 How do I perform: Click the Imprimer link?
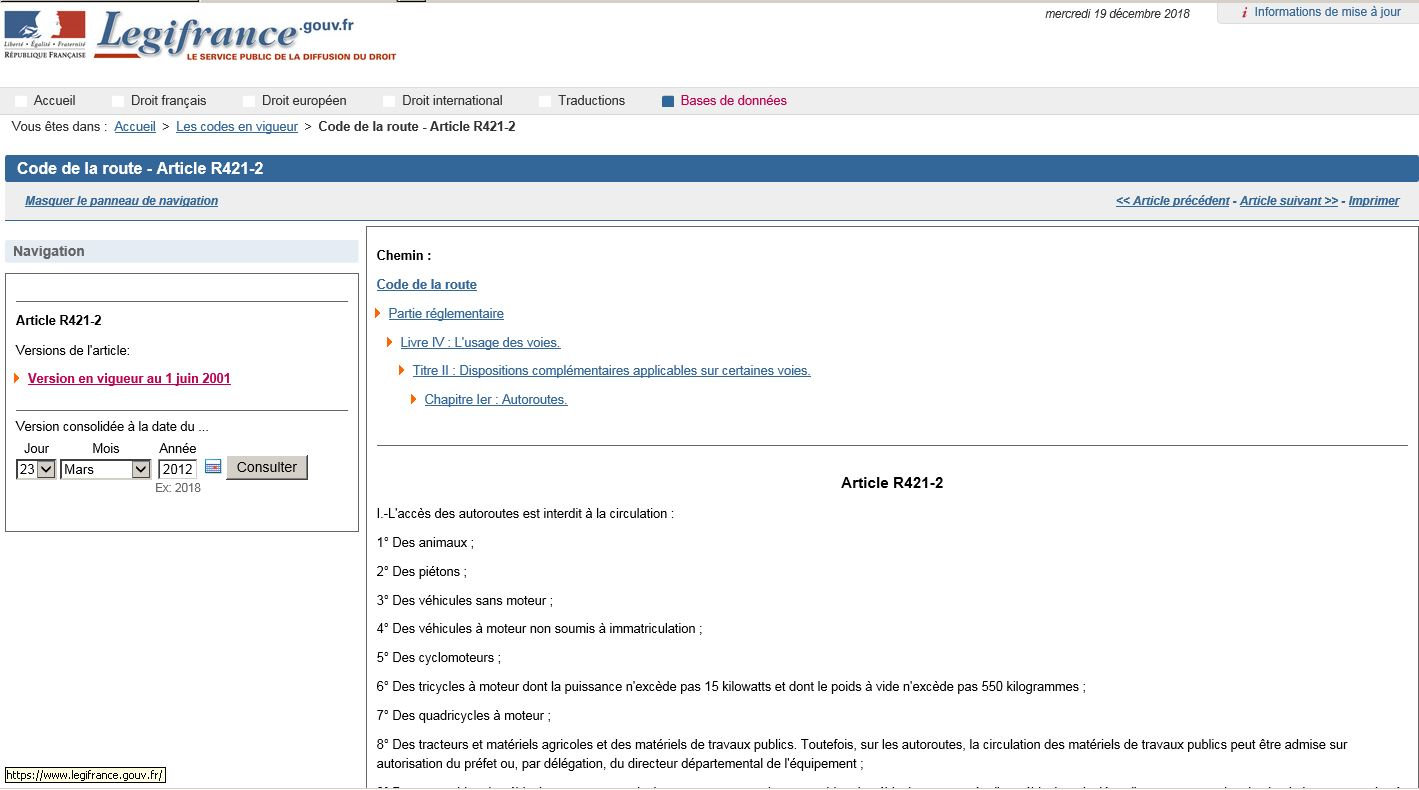point(1374,201)
